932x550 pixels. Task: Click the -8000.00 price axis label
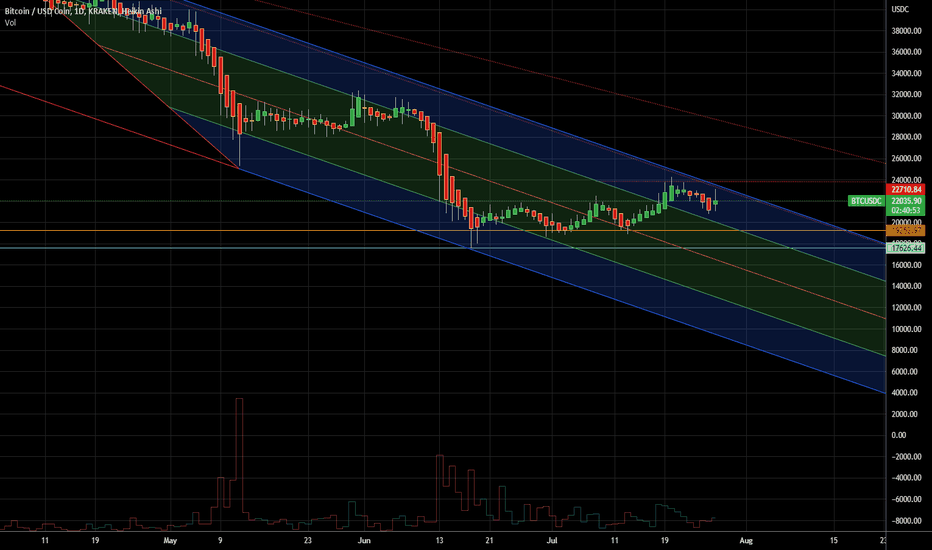point(906,521)
